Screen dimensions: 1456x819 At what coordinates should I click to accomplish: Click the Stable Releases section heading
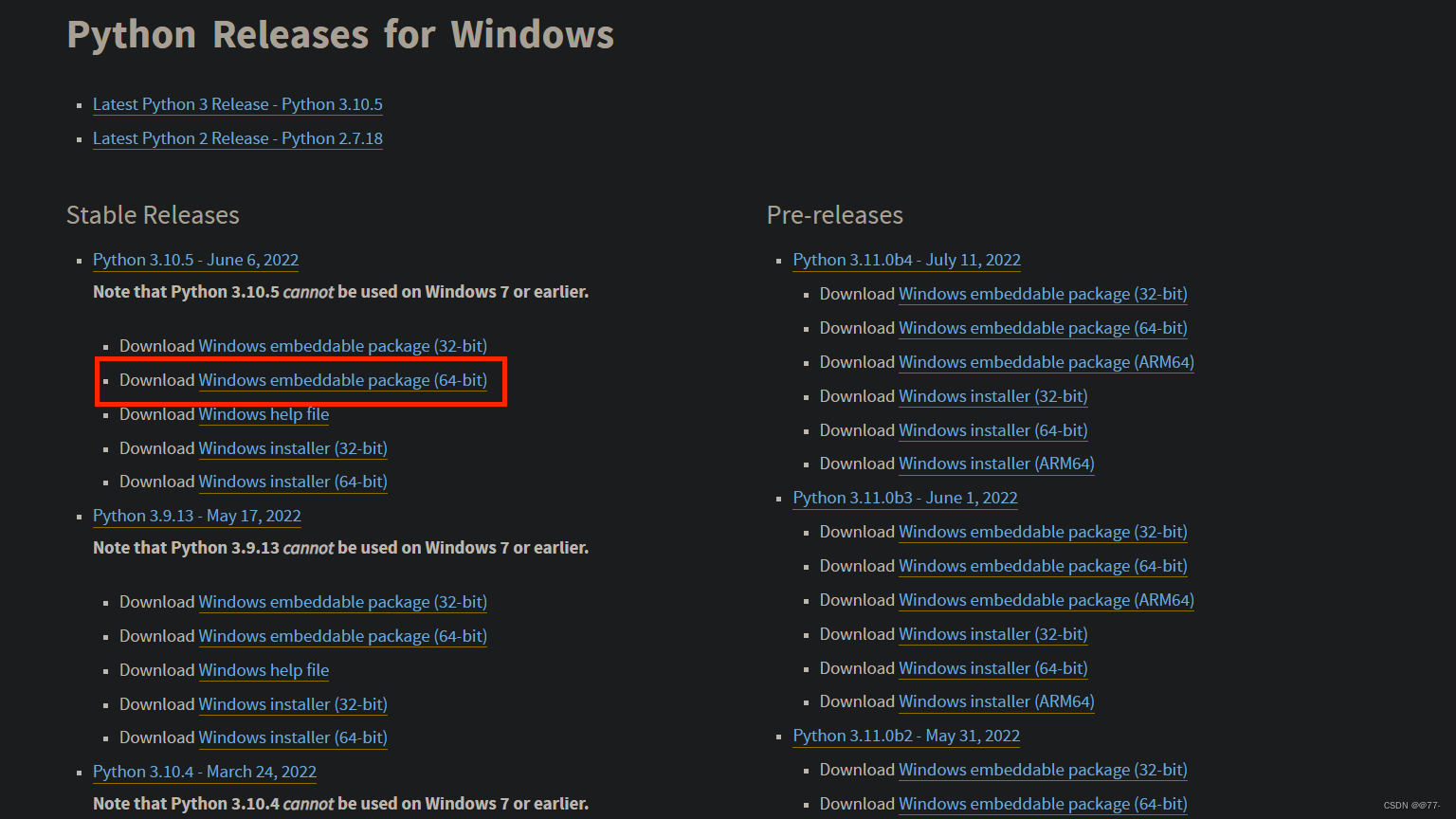(153, 215)
